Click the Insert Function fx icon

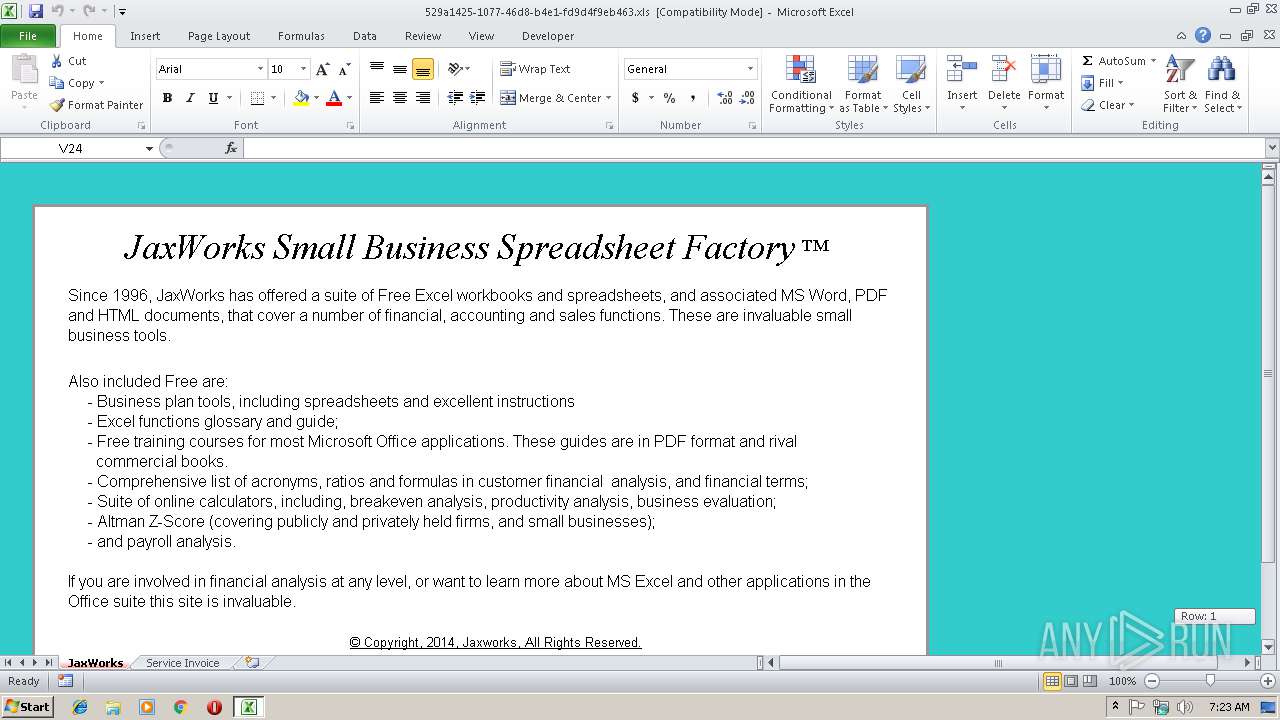[231, 148]
